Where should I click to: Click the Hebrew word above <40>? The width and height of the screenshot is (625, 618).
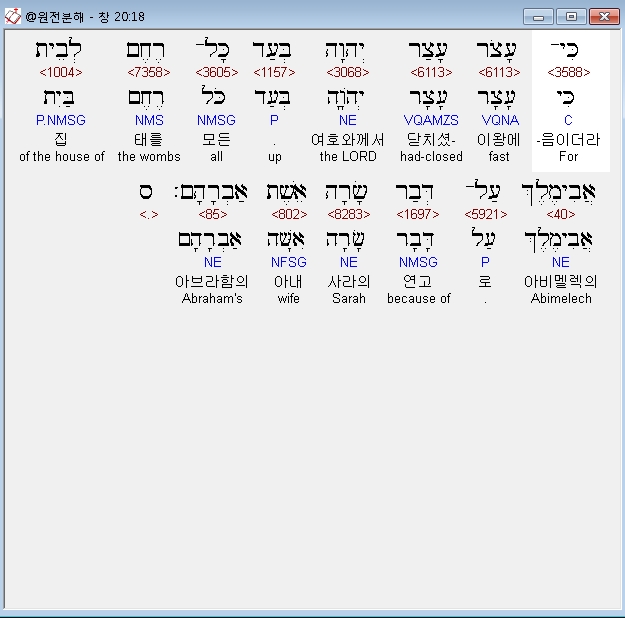[x=558, y=194]
